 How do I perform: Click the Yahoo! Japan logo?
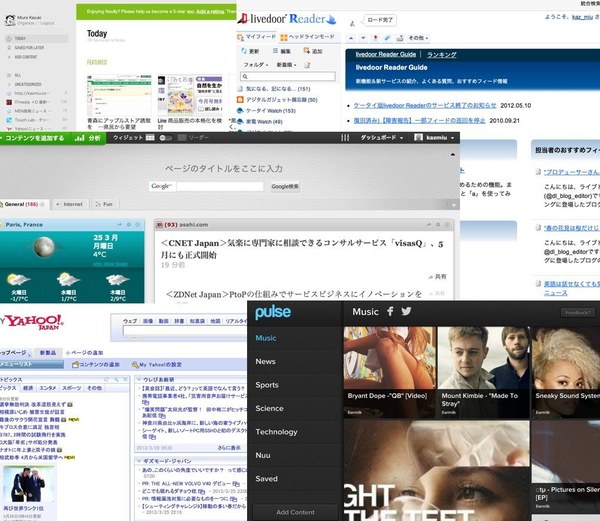click(35, 321)
